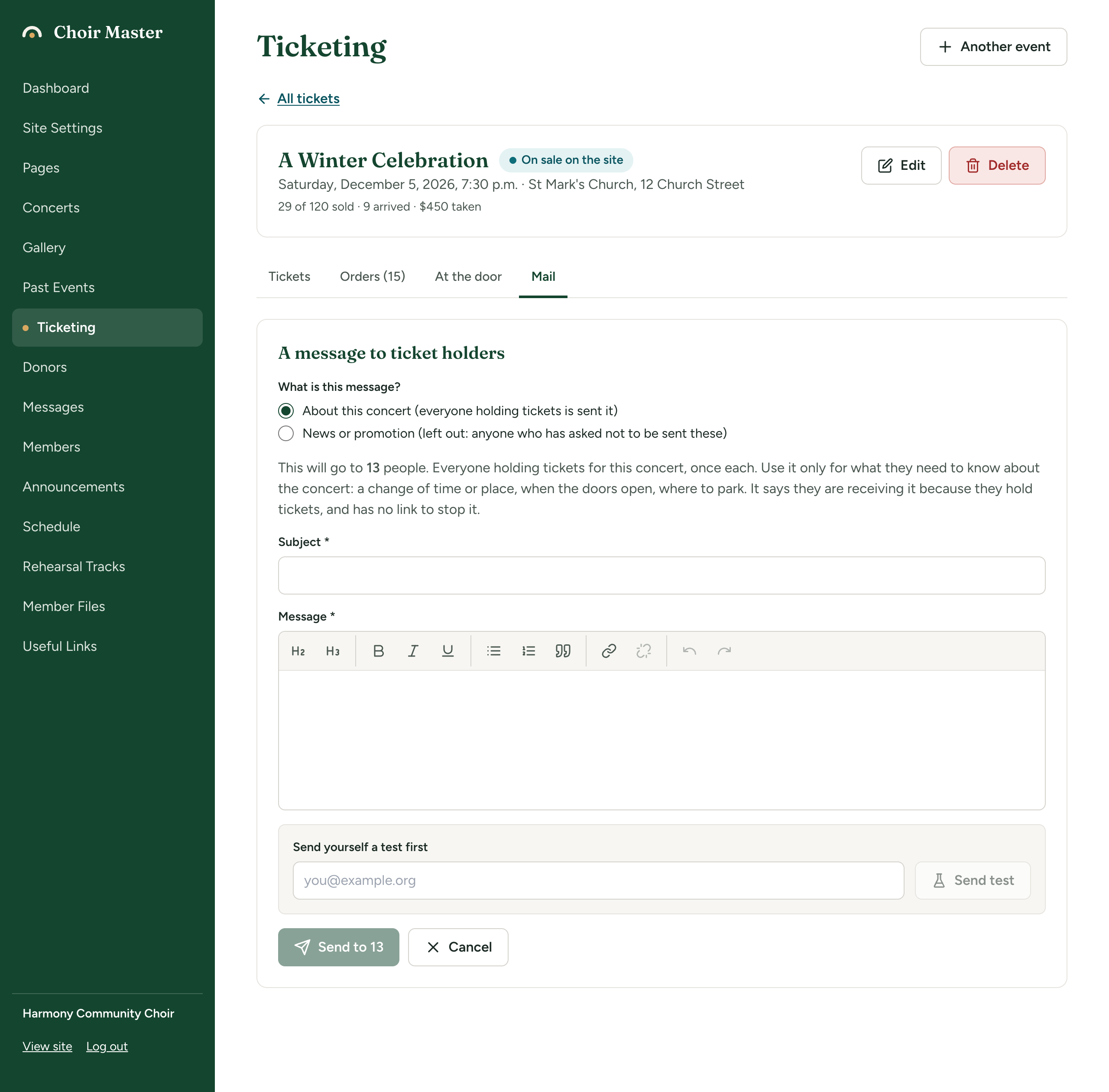Image resolution: width=1109 pixels, height=1092 pixels.
Task: Click the View site link
Action: [47, 1046]
